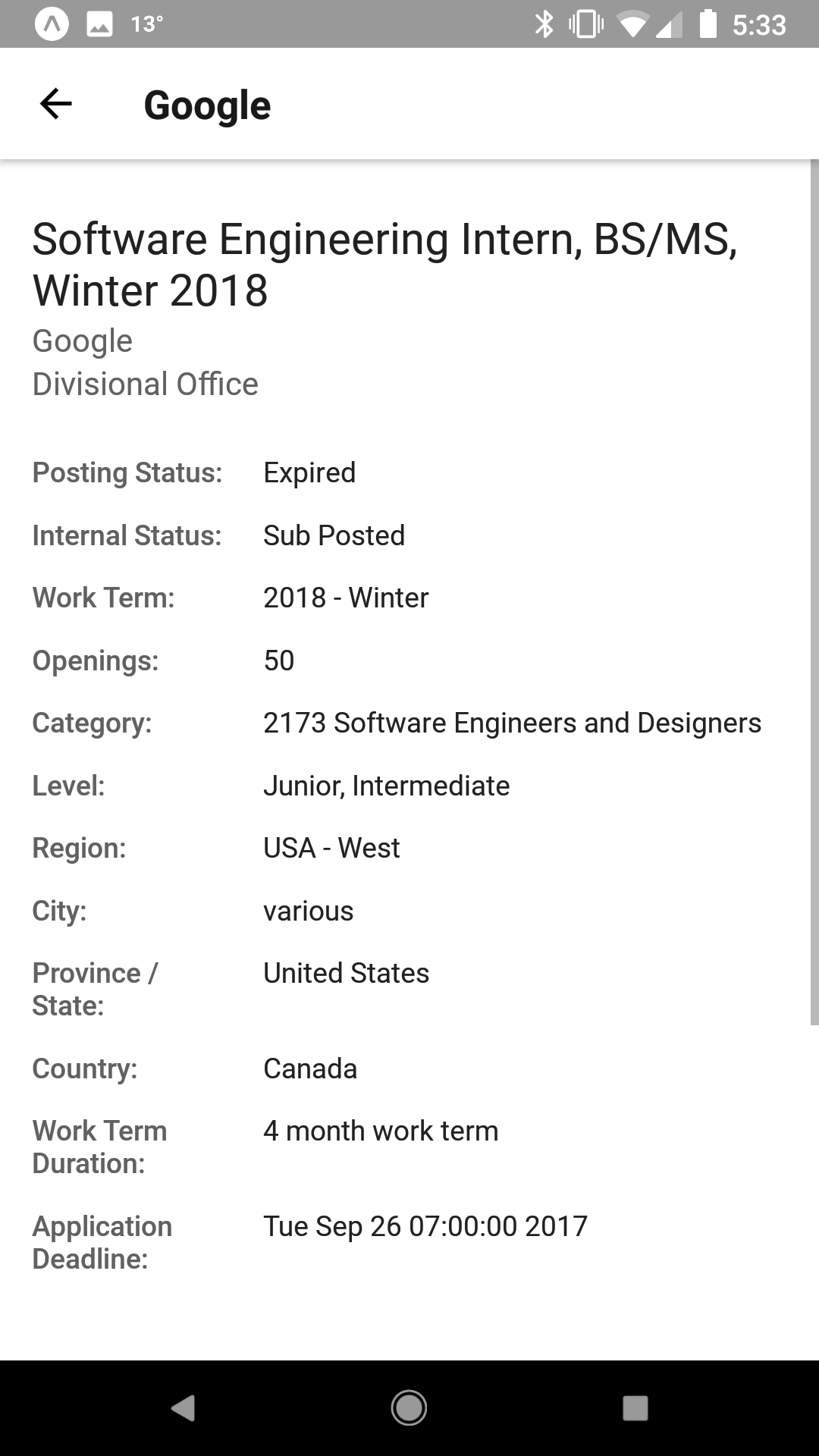The height and width of the screenshot is (1456, 819).
Task: Tap the battery icon in status bar
Action: pos(708,24)
